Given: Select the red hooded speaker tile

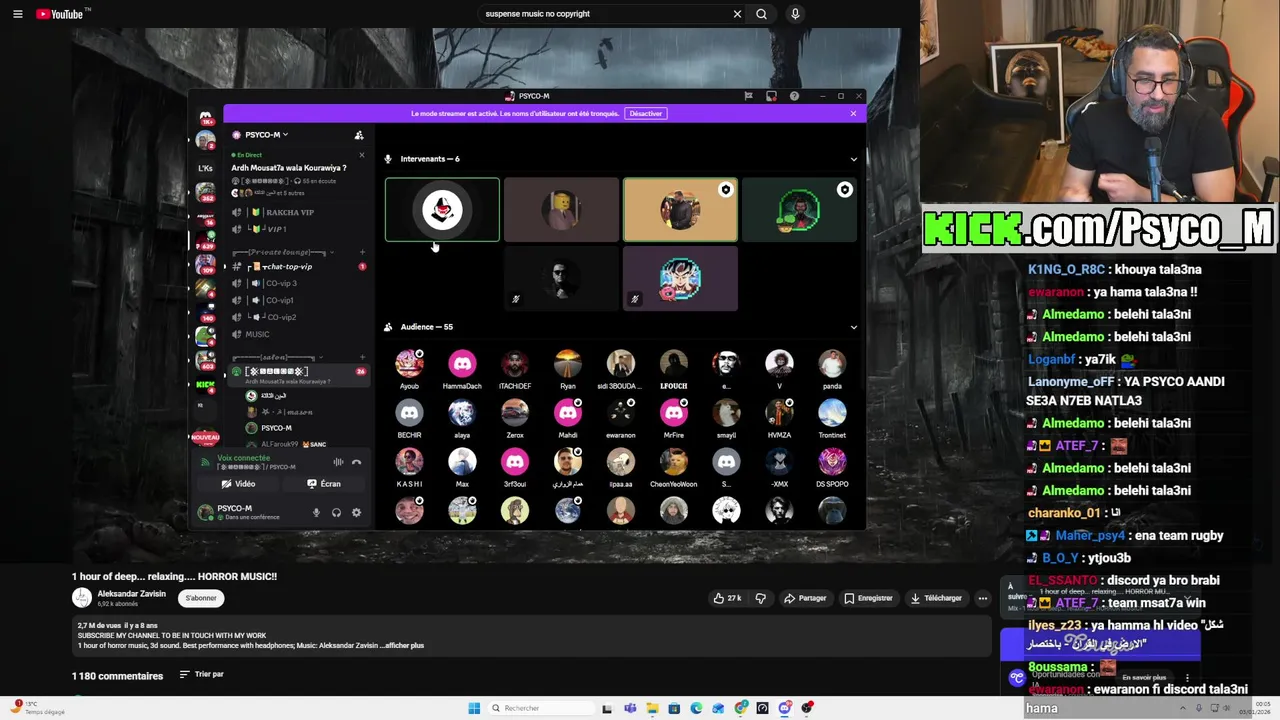Looking at the screenshot, I should pyautogui.click(x=442, y=210).
